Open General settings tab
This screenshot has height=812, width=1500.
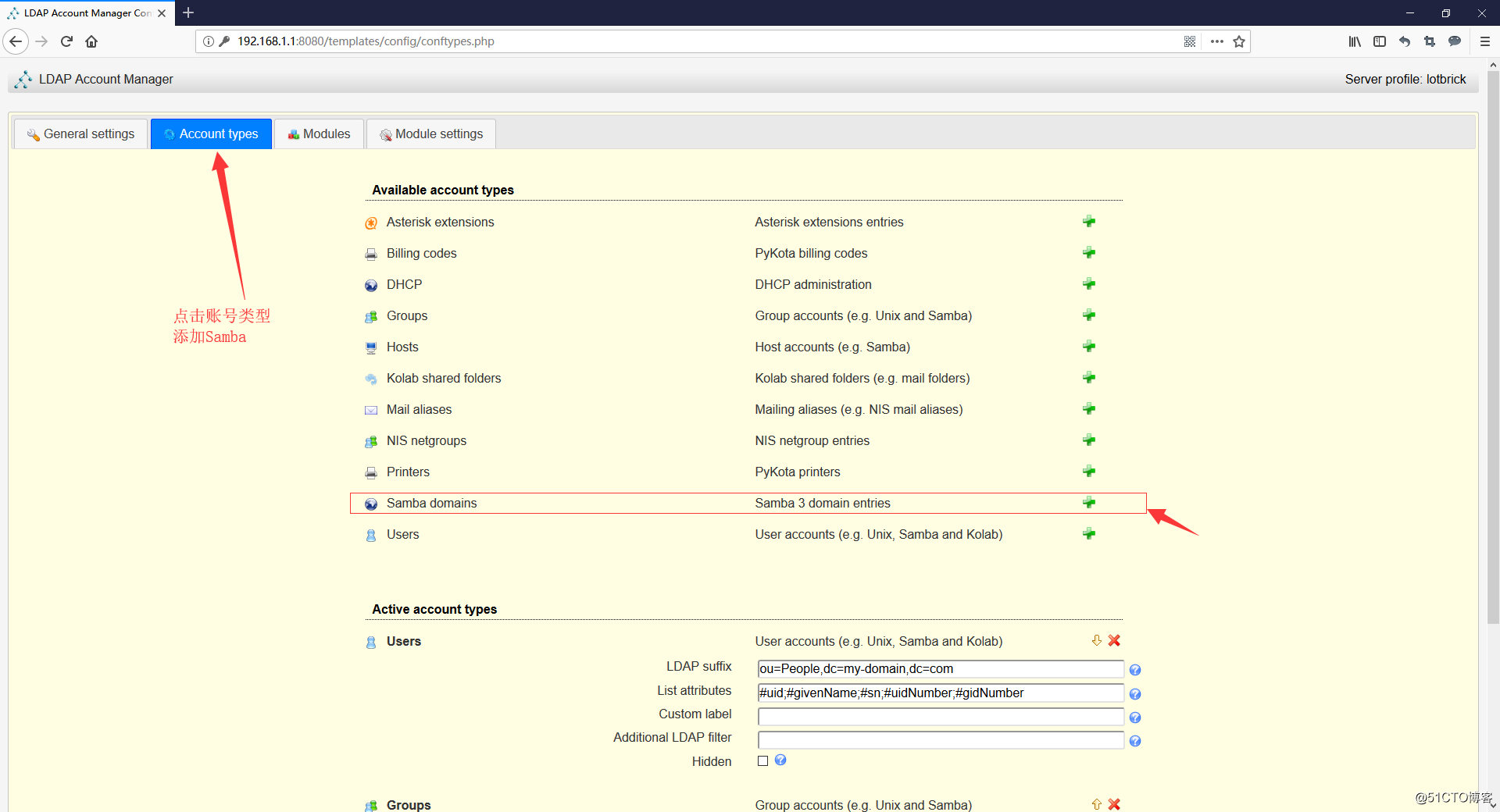[x=80, y=134]
